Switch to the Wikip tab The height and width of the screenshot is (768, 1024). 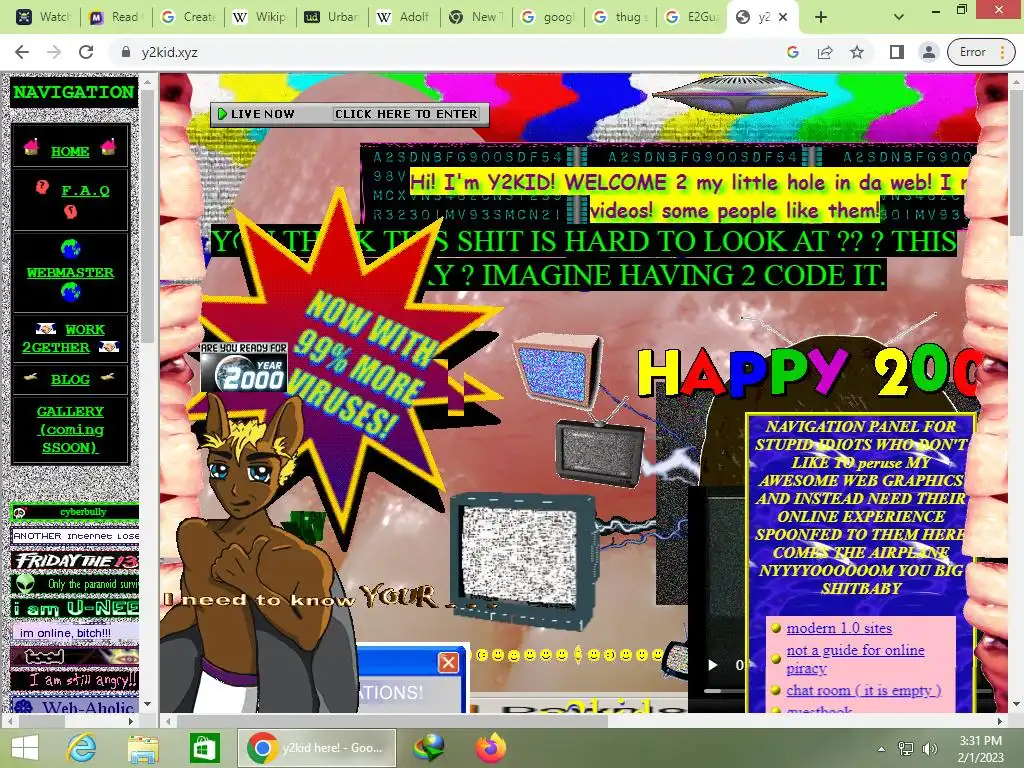click(x=260, y=17)
